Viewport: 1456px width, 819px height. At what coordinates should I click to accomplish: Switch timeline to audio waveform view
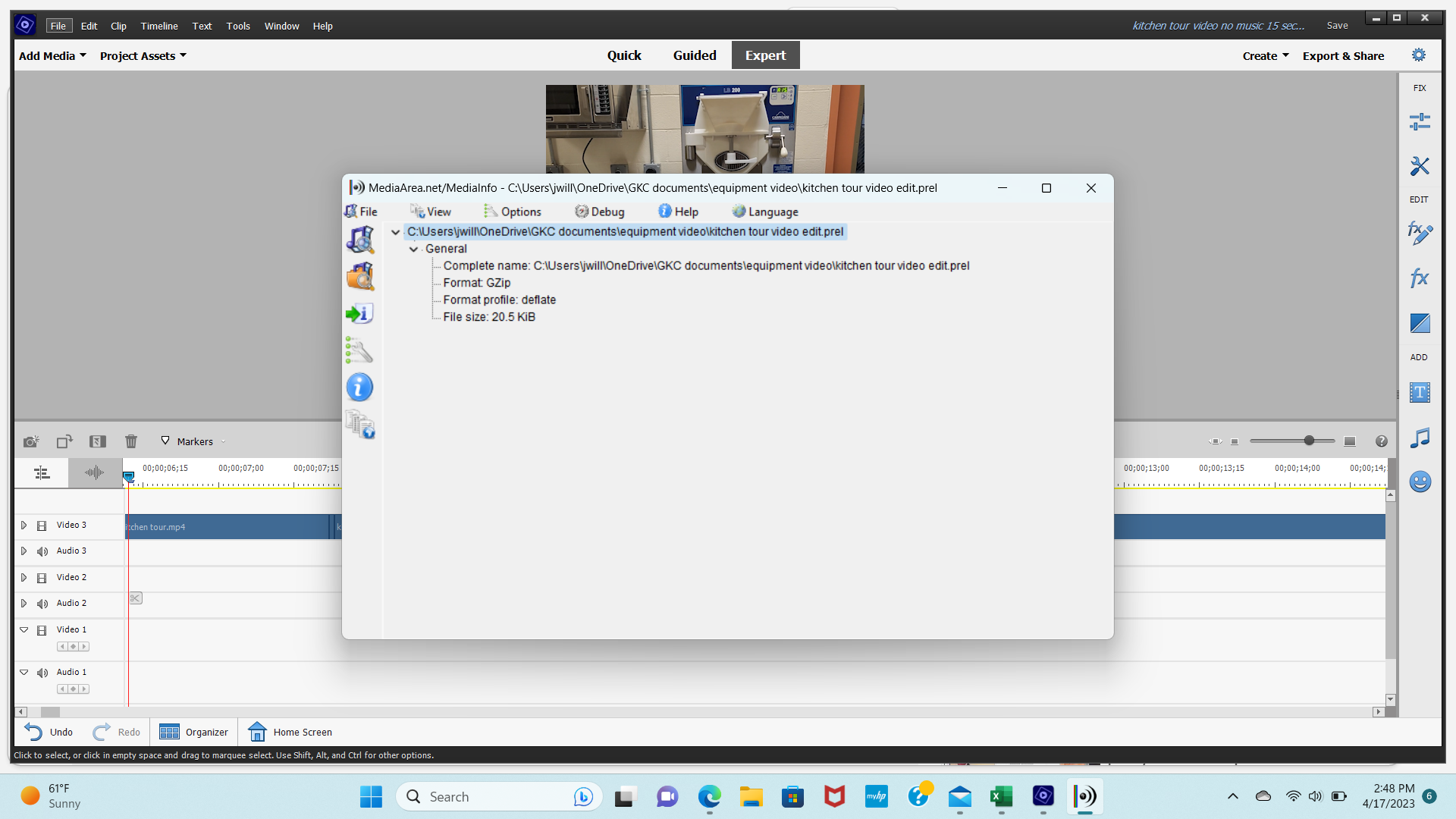pos(94,472)
